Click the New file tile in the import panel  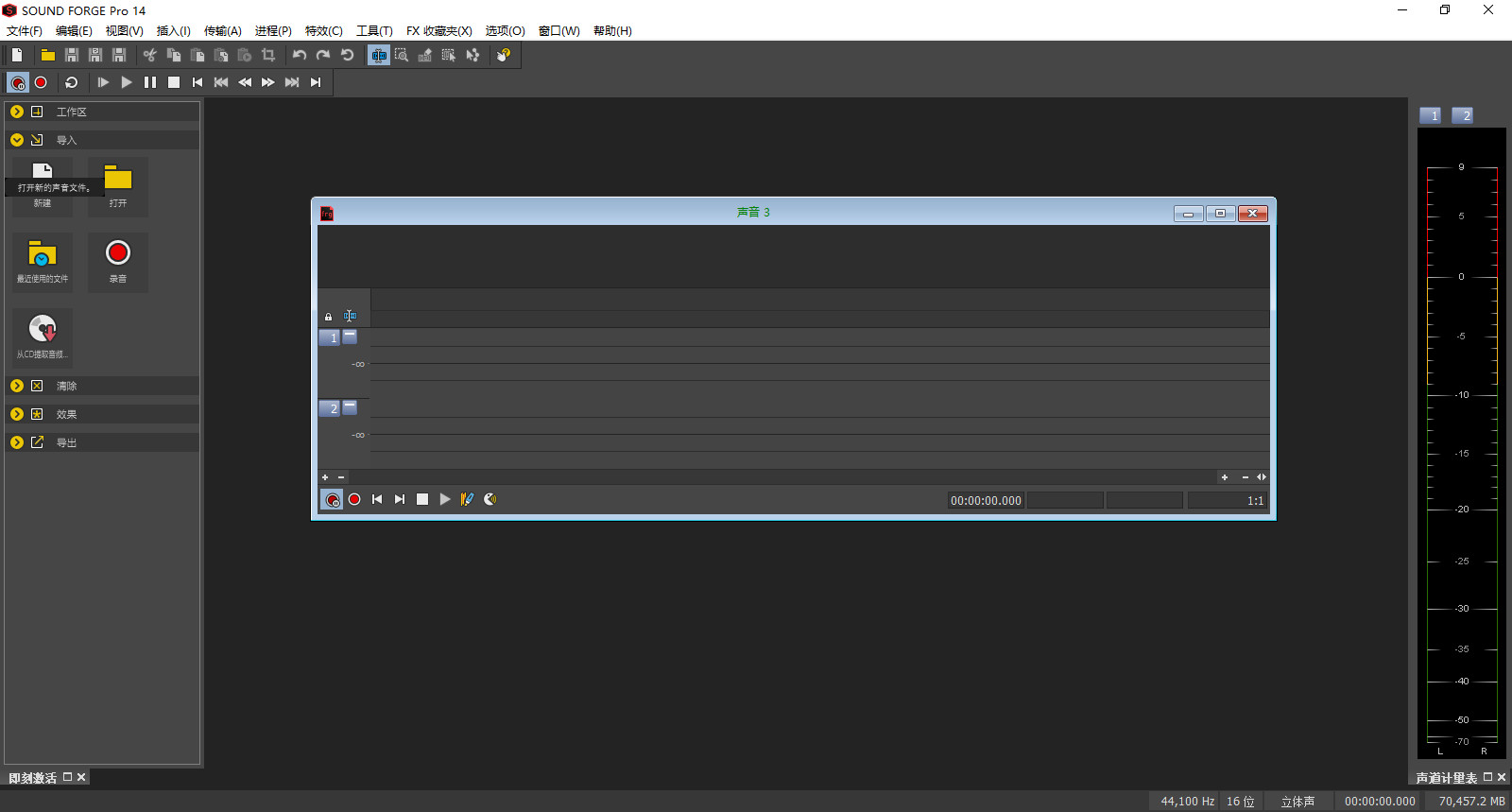43,186
